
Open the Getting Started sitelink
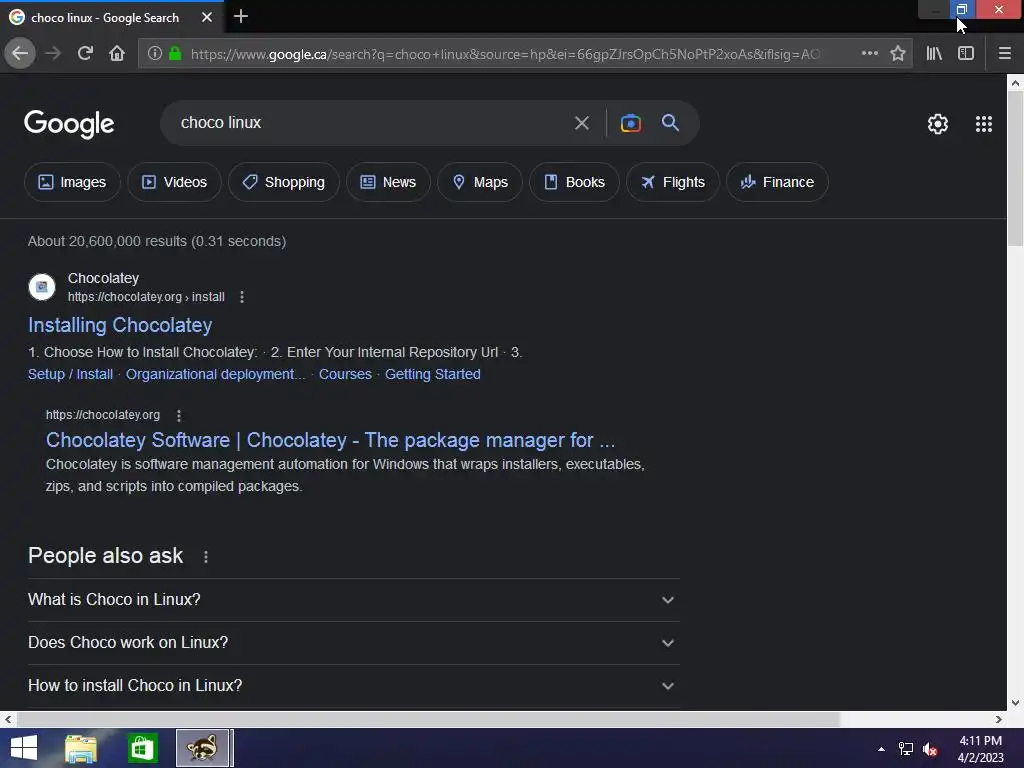coord(432,374)
